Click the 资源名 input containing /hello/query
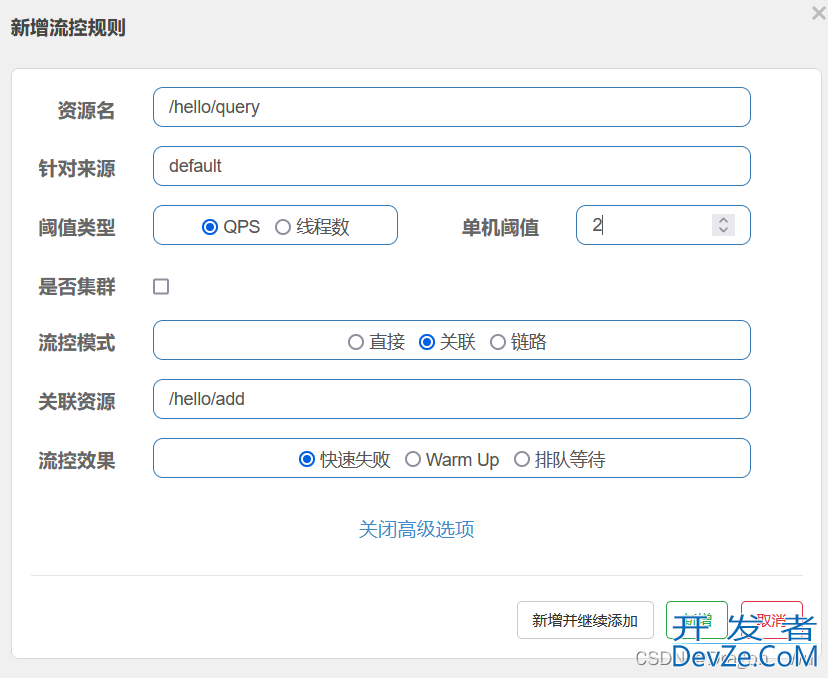Viewport: 828px width, 678px height. point(451,107)
